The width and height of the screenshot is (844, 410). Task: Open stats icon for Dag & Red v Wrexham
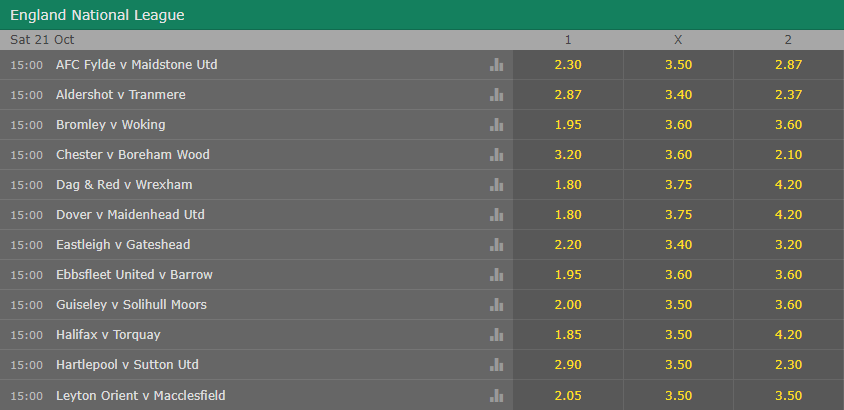pos(496,185)
